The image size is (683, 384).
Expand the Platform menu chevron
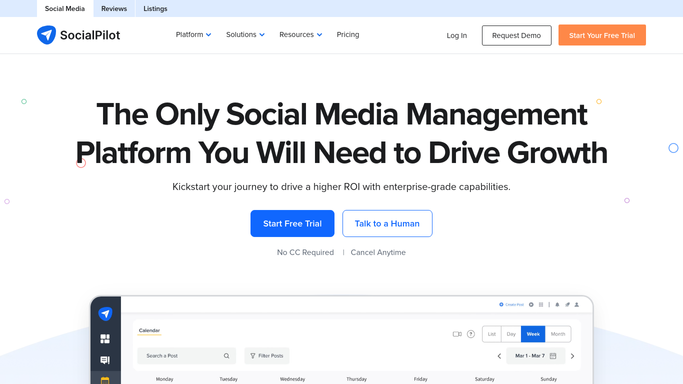(209, 35)
